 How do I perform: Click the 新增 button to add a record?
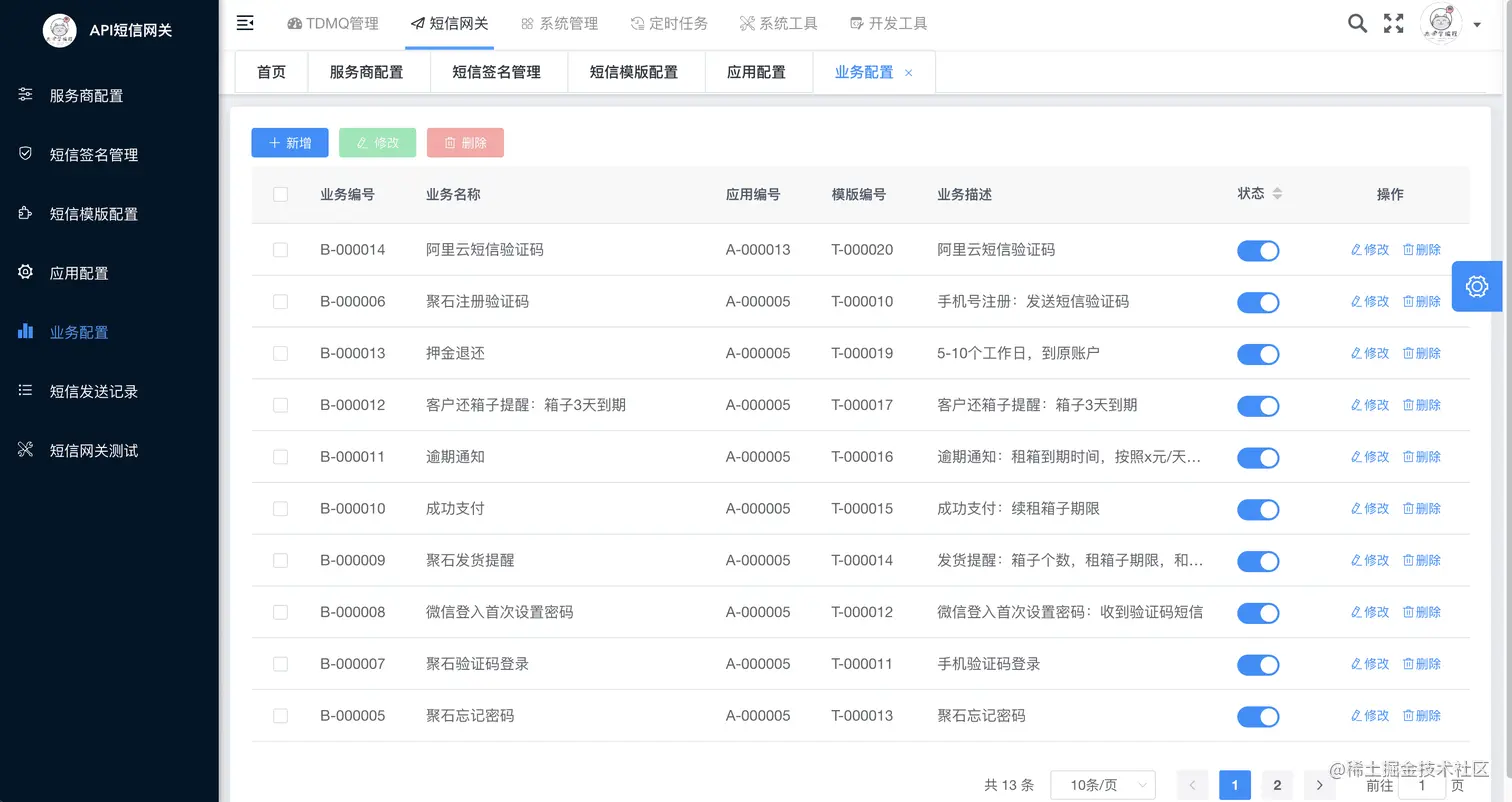click(289, 142)
